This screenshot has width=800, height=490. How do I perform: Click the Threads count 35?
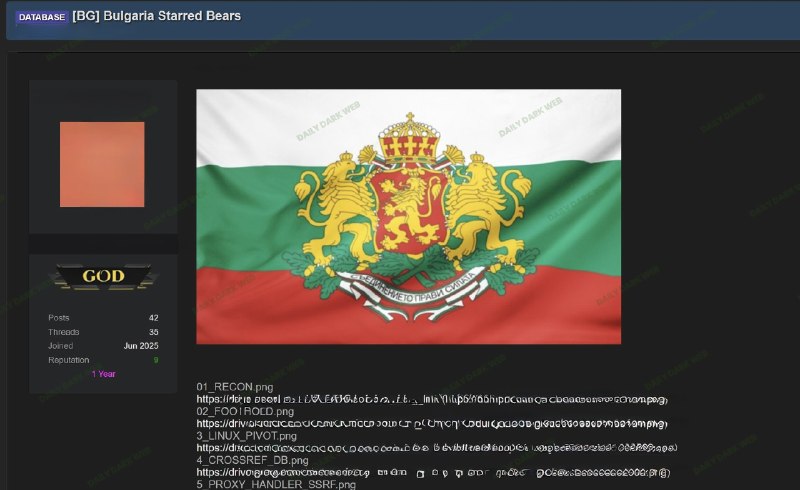click(x=154, y=332)
